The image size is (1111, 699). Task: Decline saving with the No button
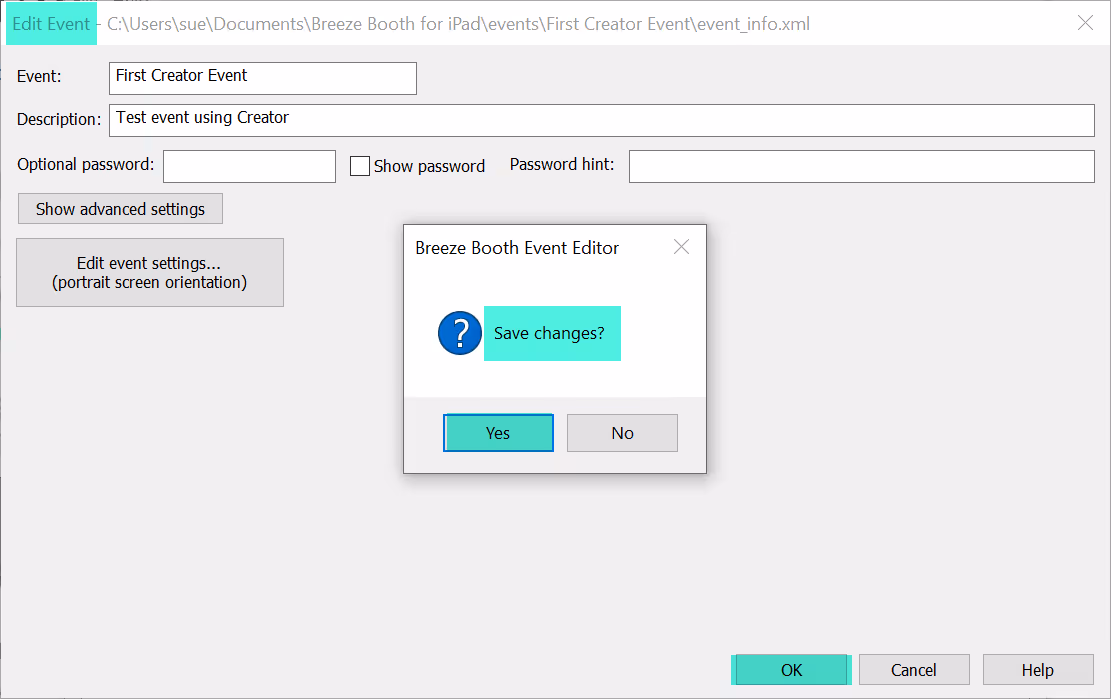tap(622, 433)
